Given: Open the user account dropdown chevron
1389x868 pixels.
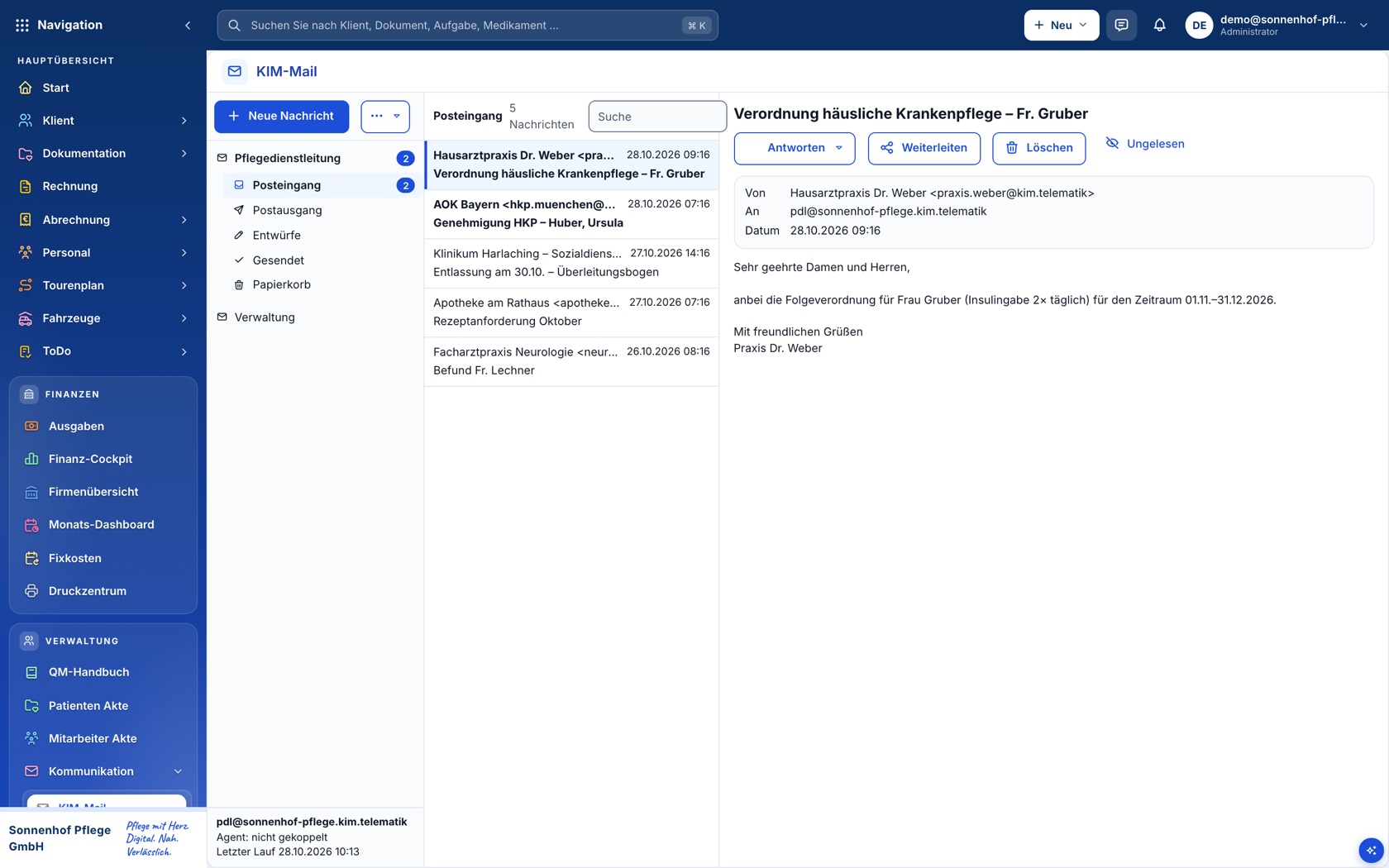Looking at the screenshot, I should pos(1364,26).
